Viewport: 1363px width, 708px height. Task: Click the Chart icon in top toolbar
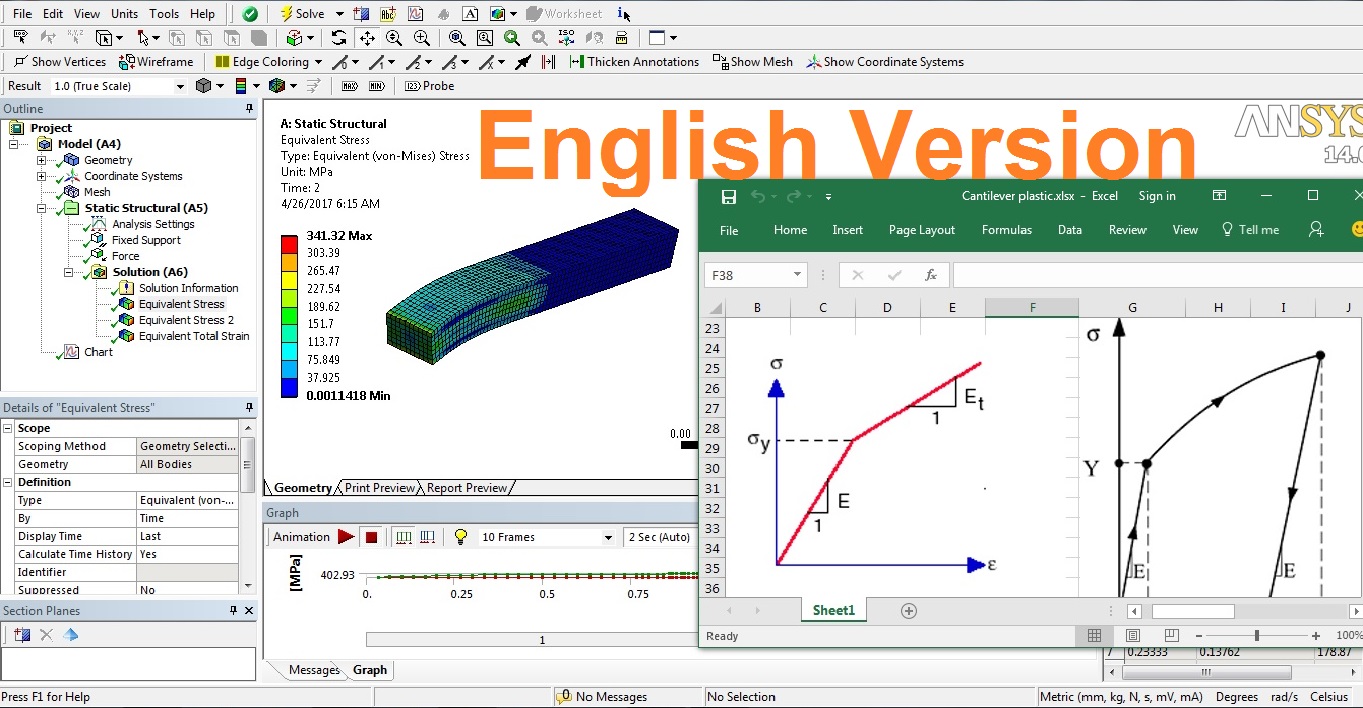coord(415,14)
